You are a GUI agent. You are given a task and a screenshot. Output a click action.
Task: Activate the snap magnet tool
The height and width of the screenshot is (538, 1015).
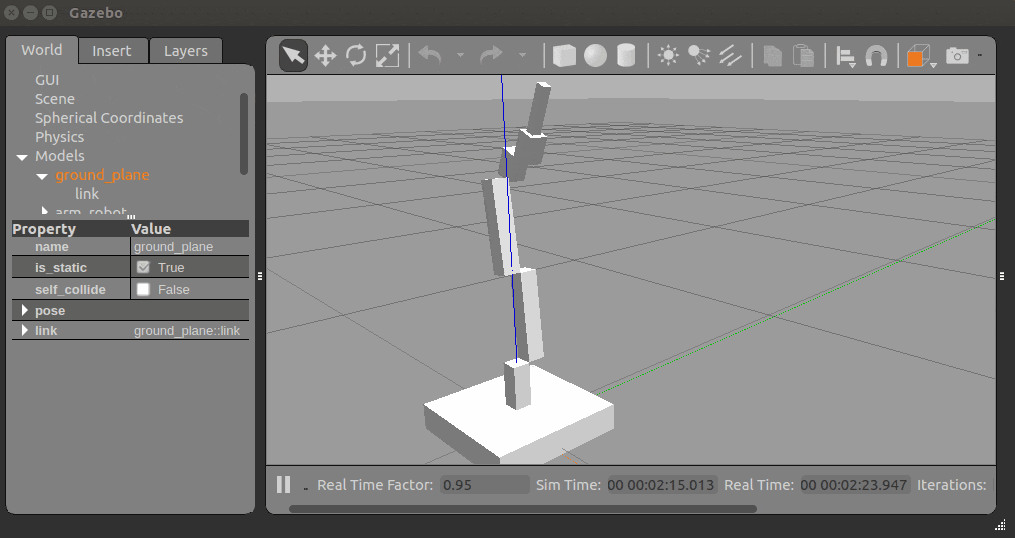tap(876, 56)
